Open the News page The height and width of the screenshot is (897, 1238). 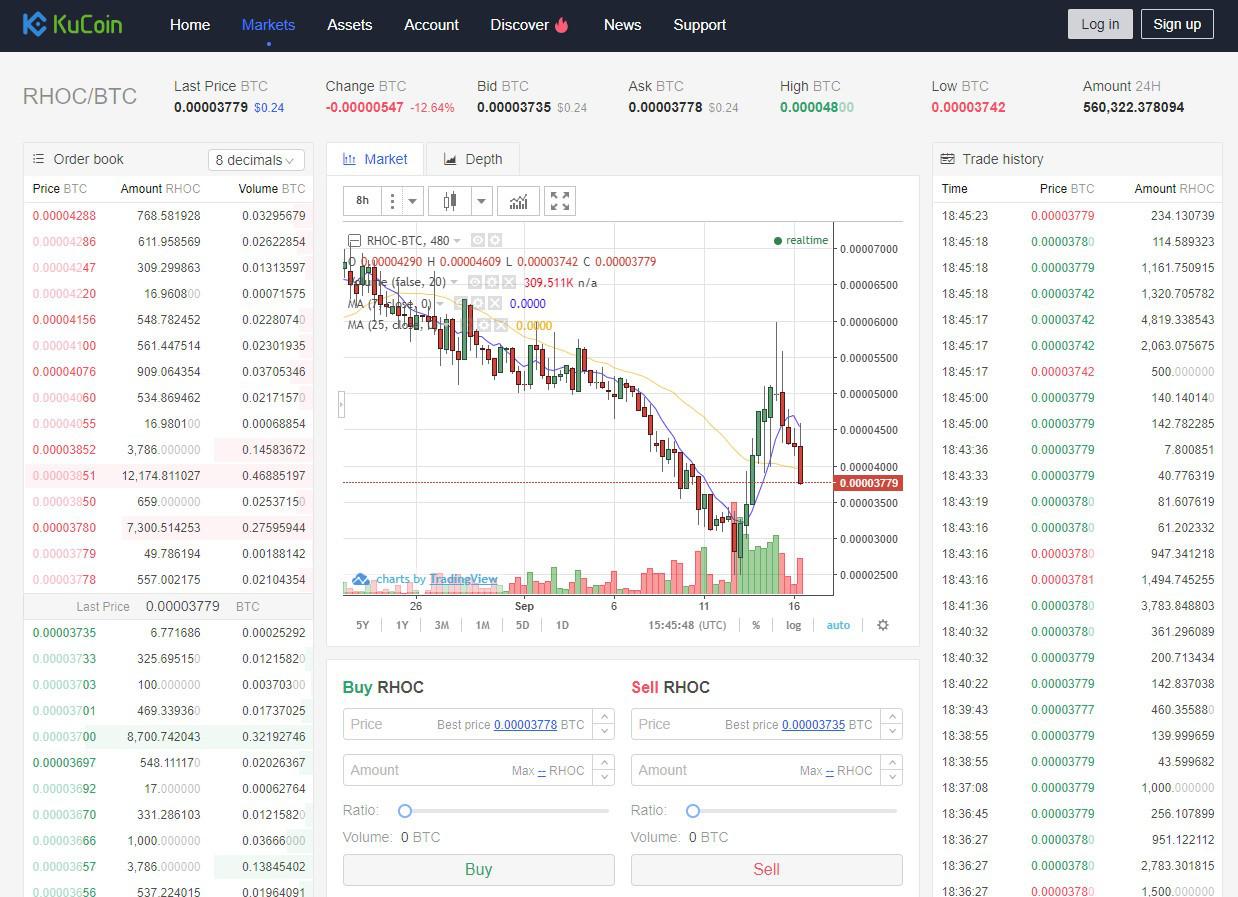[622, 25]
